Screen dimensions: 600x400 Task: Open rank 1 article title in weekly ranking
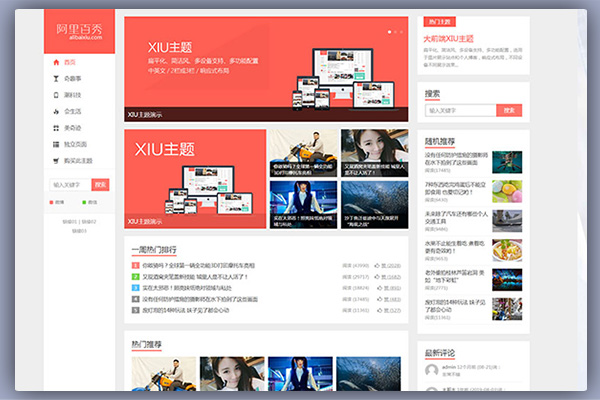pyautogui.click(x=198, y=265)
